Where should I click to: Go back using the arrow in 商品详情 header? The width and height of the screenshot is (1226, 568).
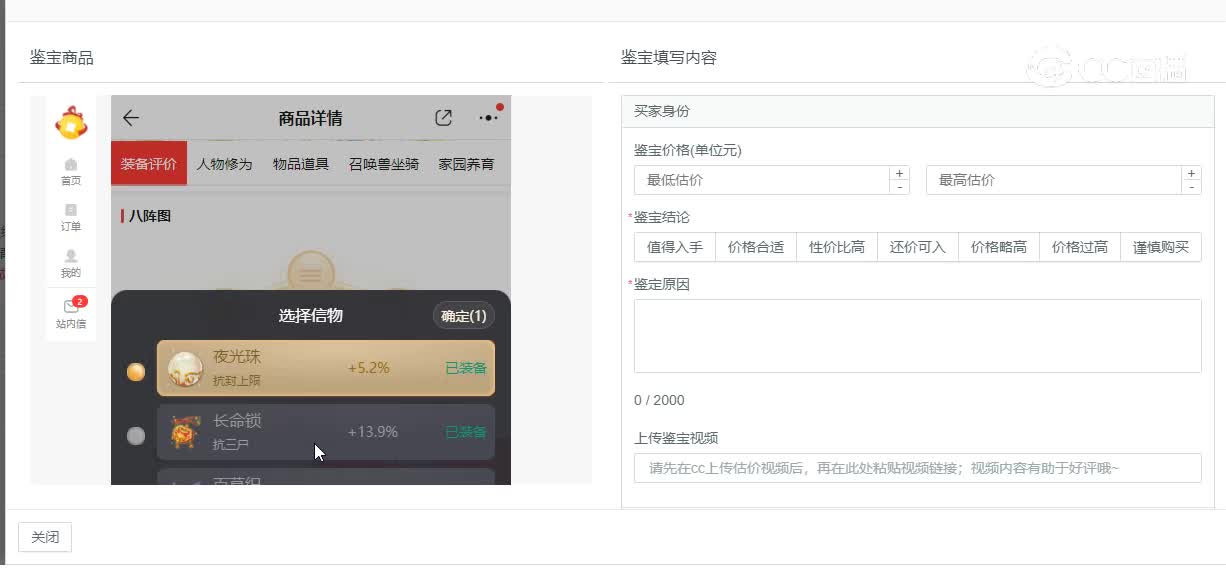[131, 118]
